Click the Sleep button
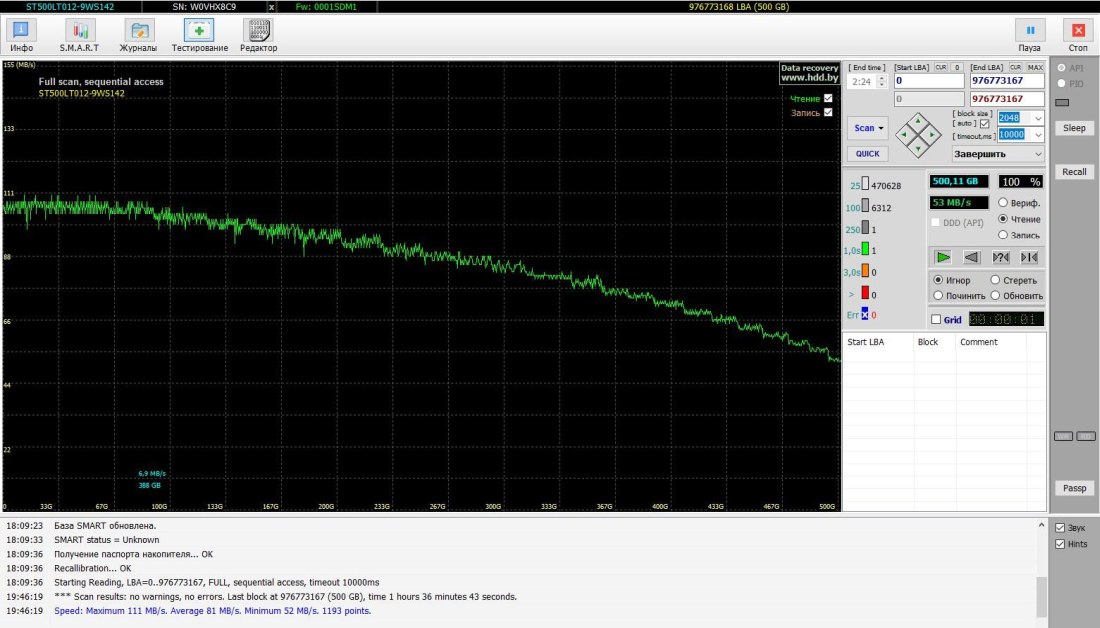The height and width of the screenshot is (628, 1100). pos(1074,128)
